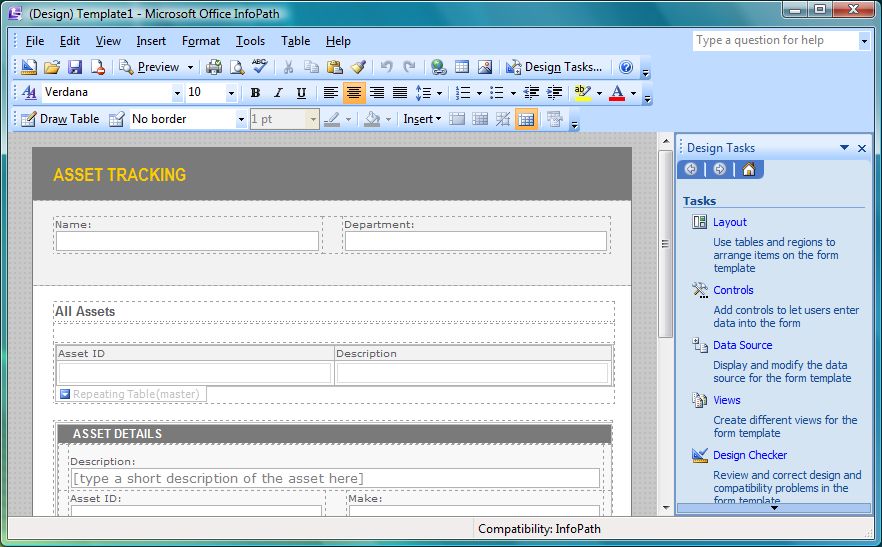Apply the yellow highlight color
Screen dimensions: 882x547
(582, 92)
